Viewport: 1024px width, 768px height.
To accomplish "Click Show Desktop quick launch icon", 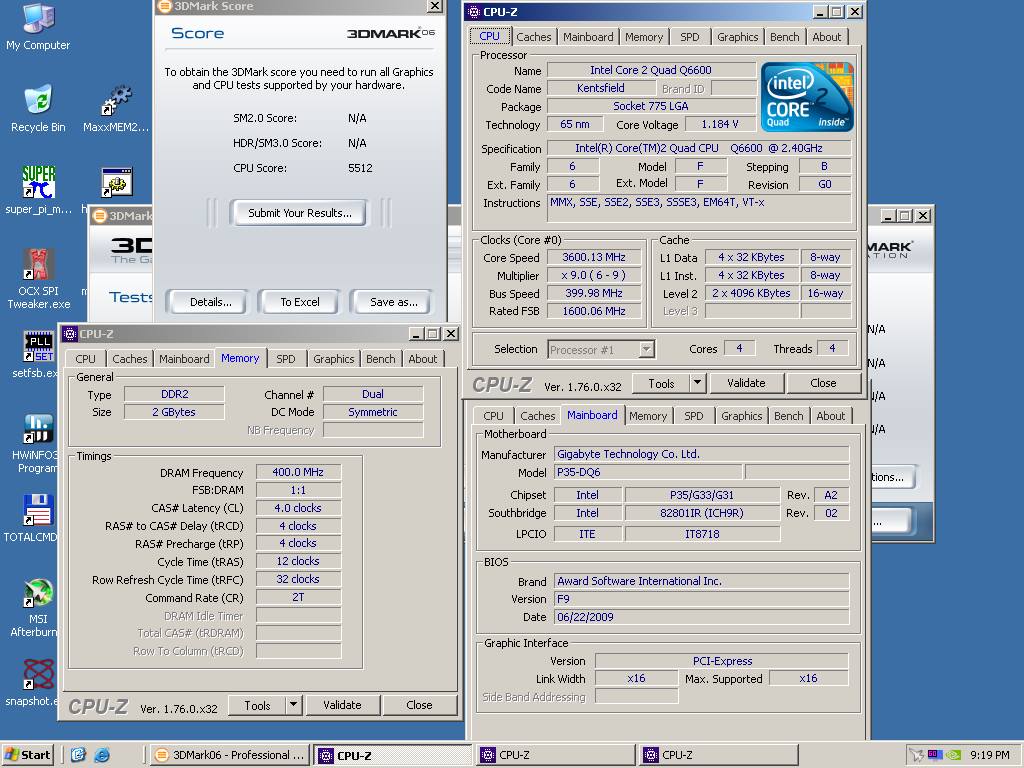I will click(78, 755).
